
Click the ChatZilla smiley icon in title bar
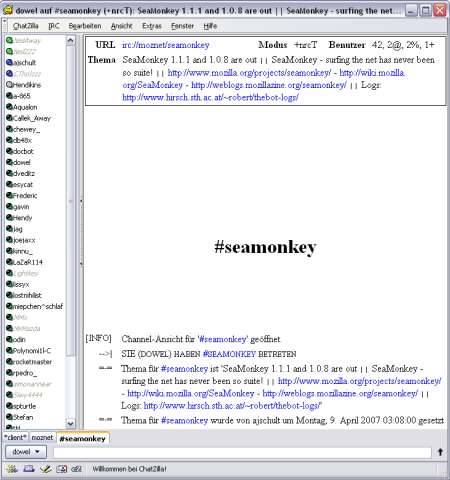[8, 10]
